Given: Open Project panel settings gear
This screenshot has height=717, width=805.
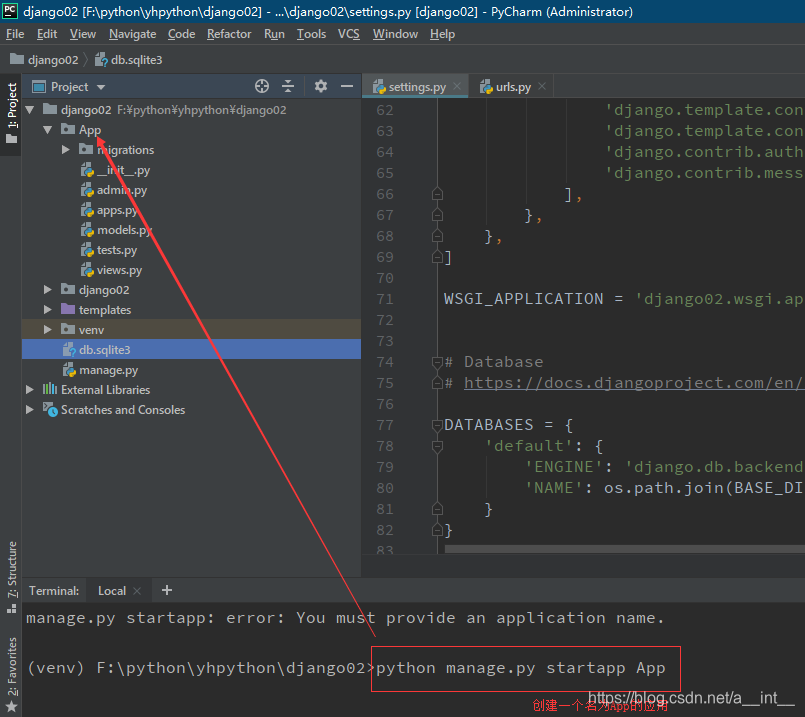Looking at the screenshot, I should pos(321,86).
